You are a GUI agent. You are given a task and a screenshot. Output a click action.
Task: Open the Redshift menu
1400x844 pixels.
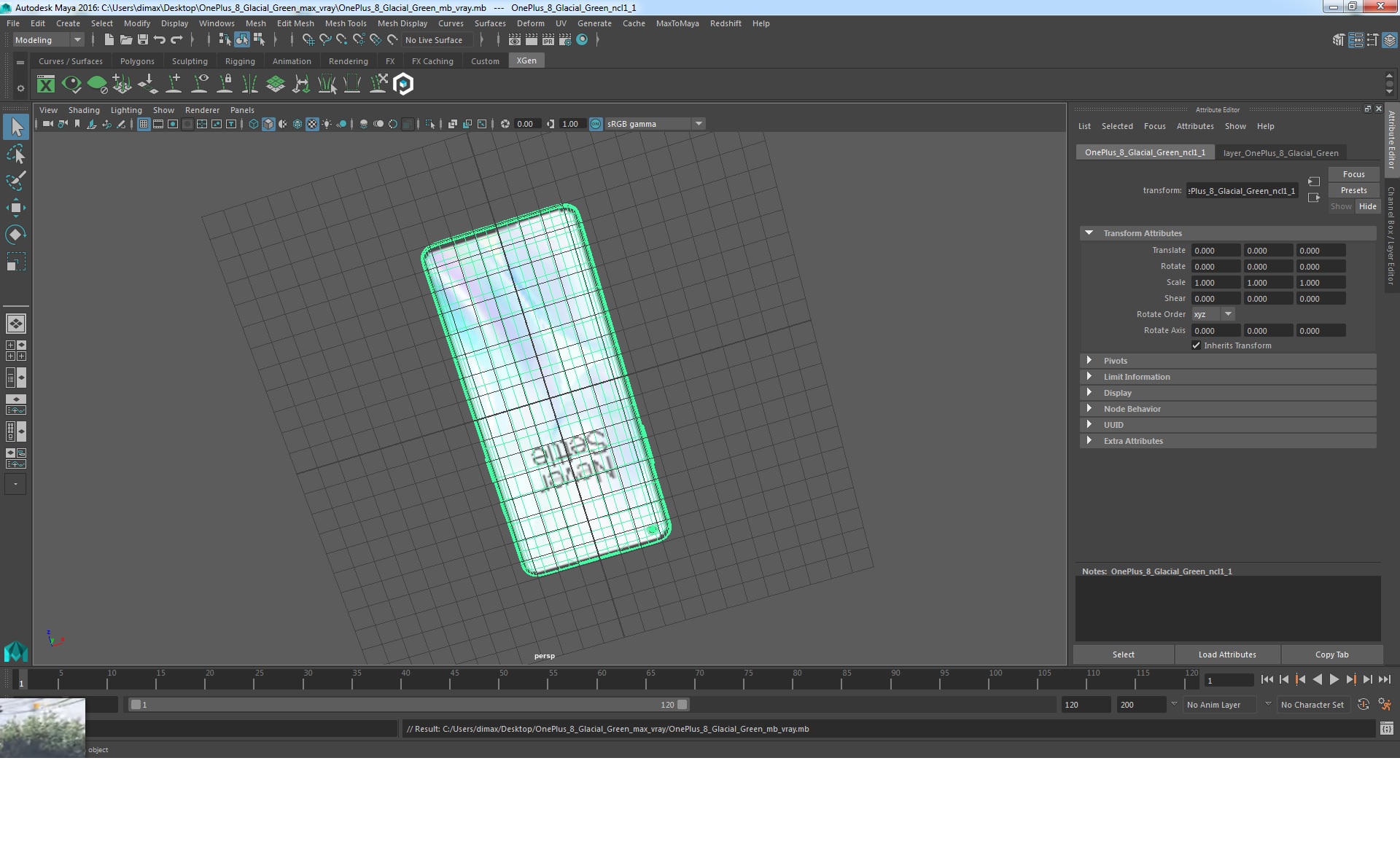pyautogui.click(x=726, y=23)
